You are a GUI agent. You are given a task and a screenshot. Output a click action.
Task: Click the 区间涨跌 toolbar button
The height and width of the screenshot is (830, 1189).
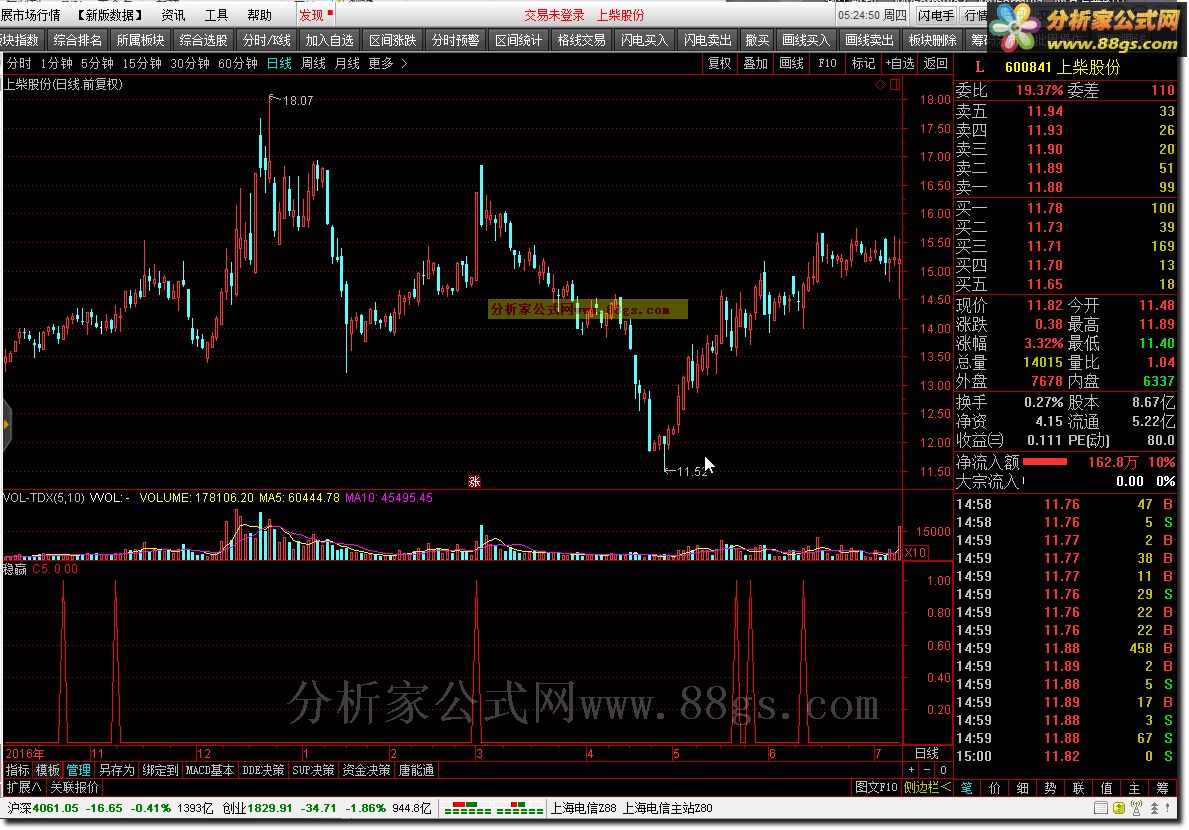click(393, 40)
